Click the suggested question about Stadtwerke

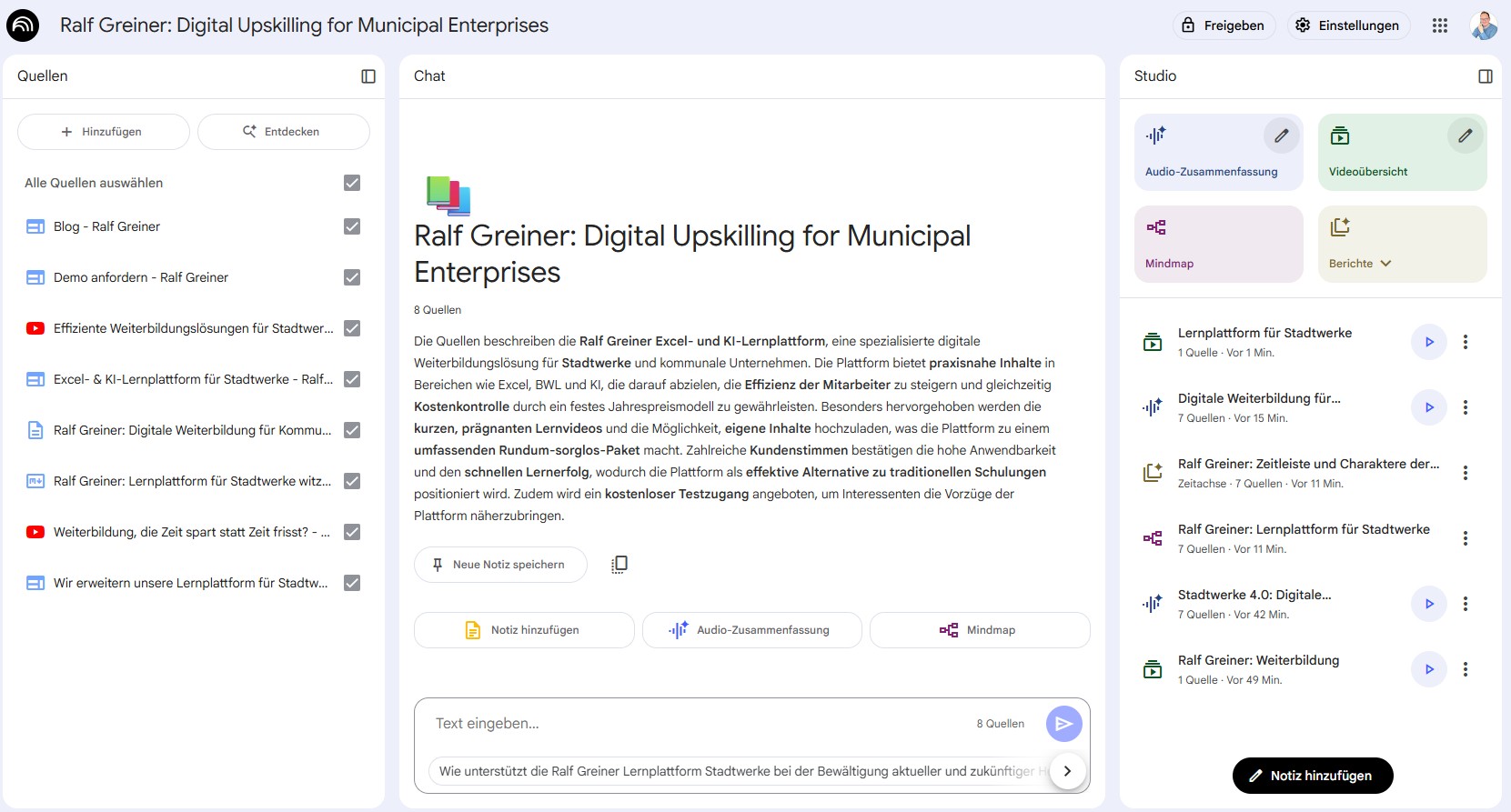[738, 771]
